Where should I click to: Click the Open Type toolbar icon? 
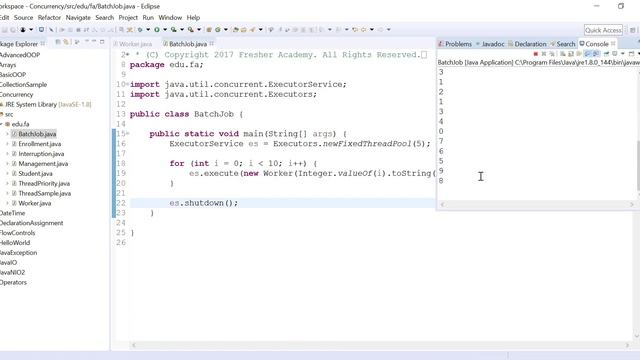pos(236,29)
